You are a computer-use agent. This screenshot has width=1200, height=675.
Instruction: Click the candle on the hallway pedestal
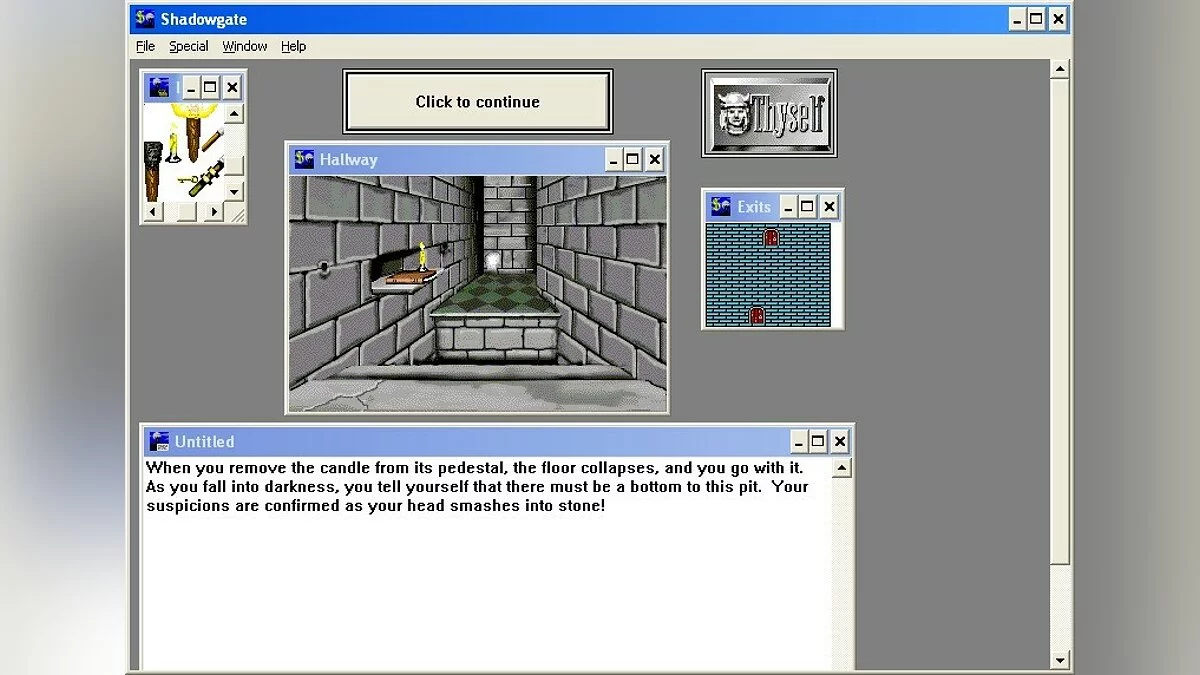pos(422,256)
